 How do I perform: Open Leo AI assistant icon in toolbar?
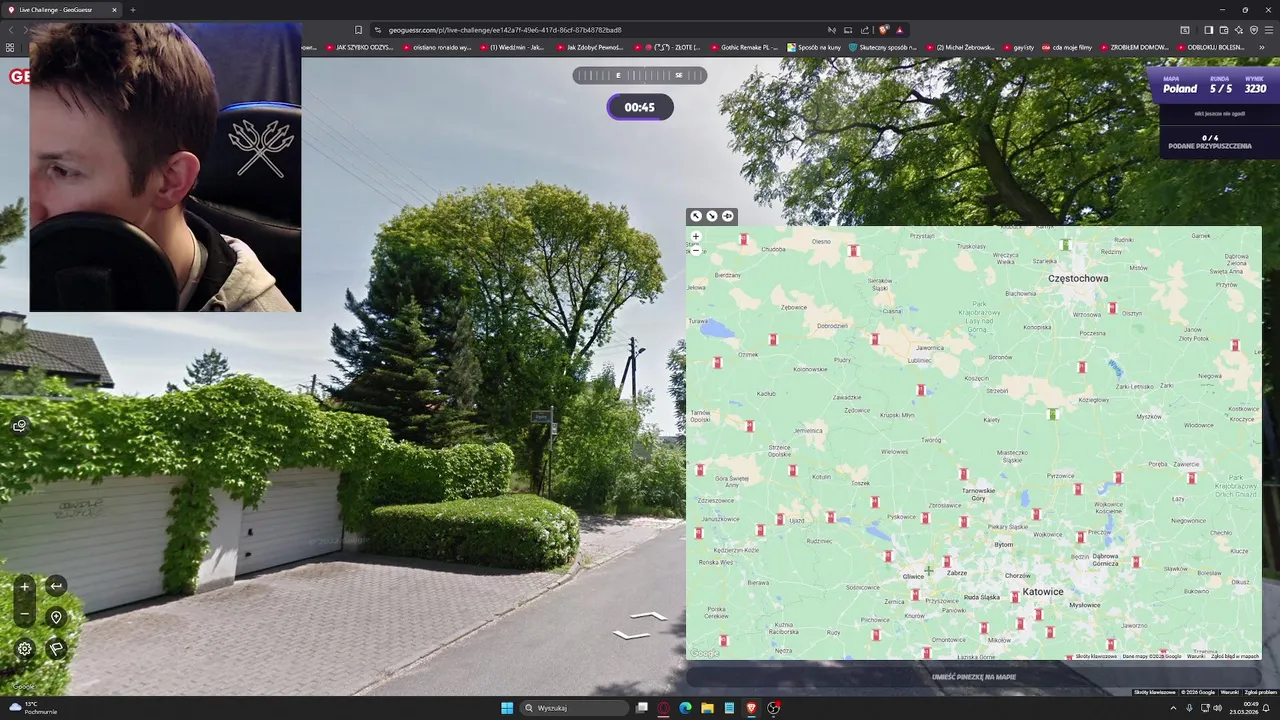pos(1238,30)
